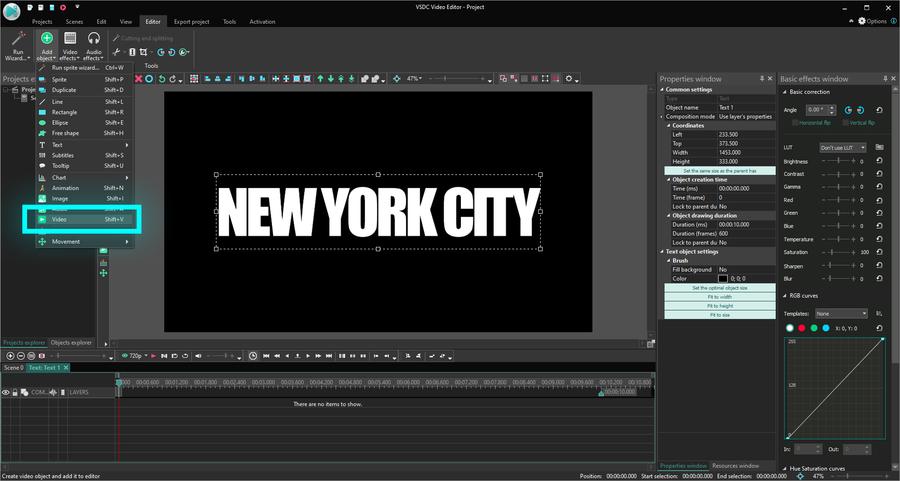900x481 pixels.
Task: Select the blue curve channel
Action: tap(826, 328)
